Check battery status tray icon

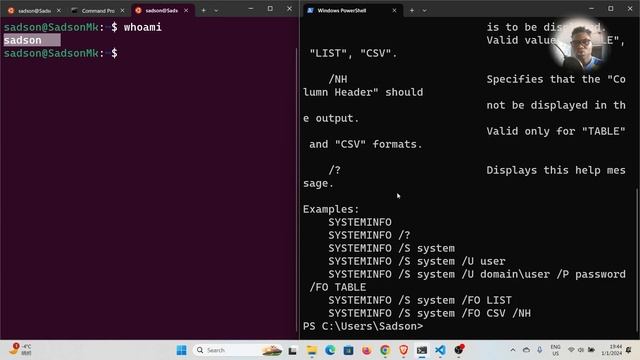click(x=591, y=350)
